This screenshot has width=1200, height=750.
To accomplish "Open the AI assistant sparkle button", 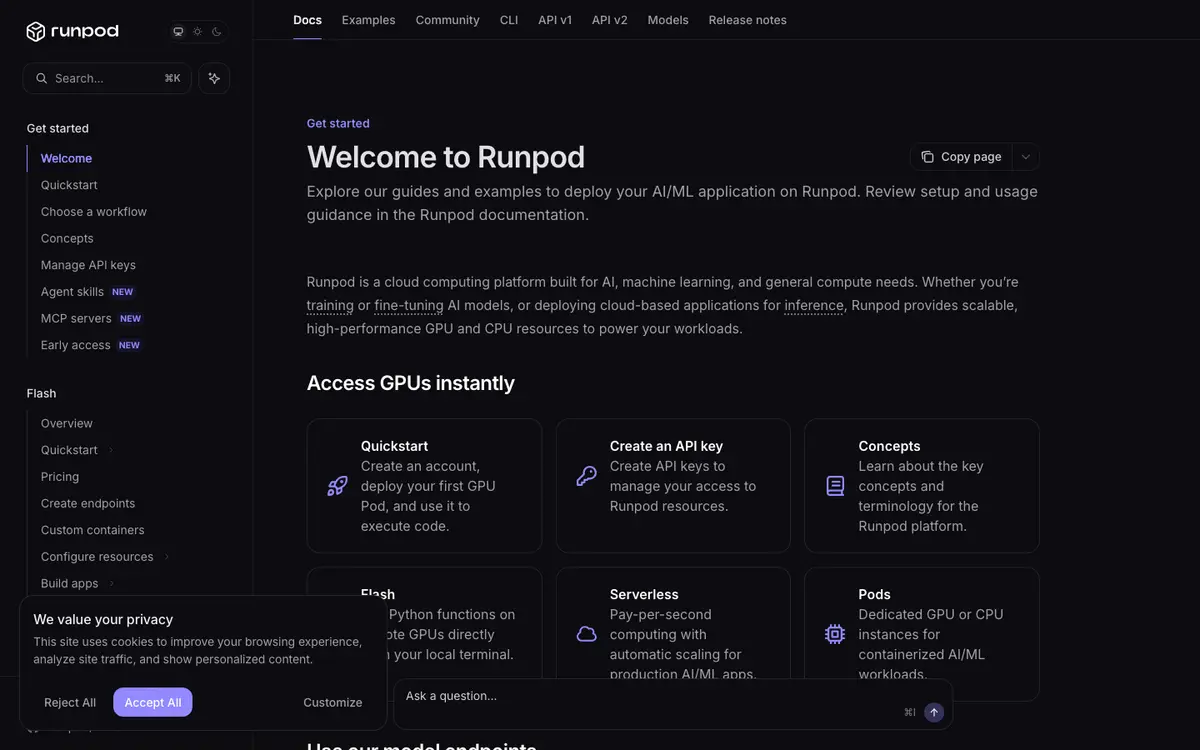I will [x=214, y=78].
